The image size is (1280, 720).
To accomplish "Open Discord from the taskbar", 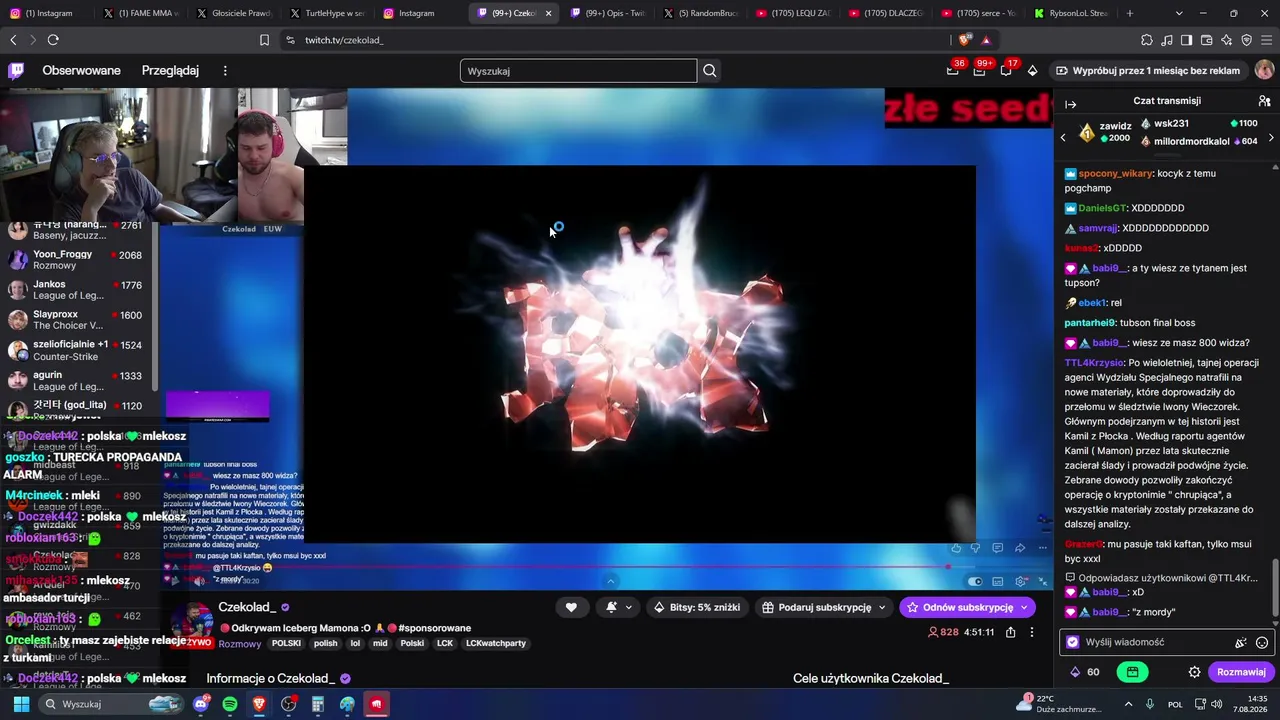I will (x=201, y=704).
